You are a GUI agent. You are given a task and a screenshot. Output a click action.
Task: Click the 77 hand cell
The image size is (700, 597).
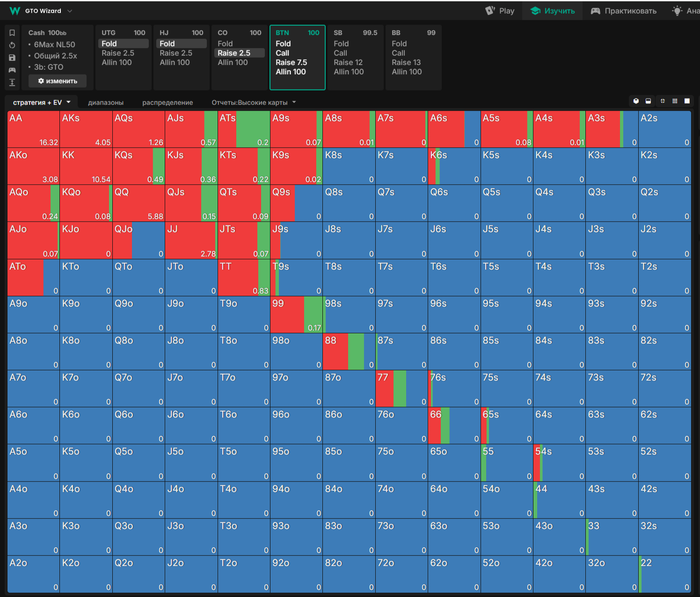(x=402, y=389)
